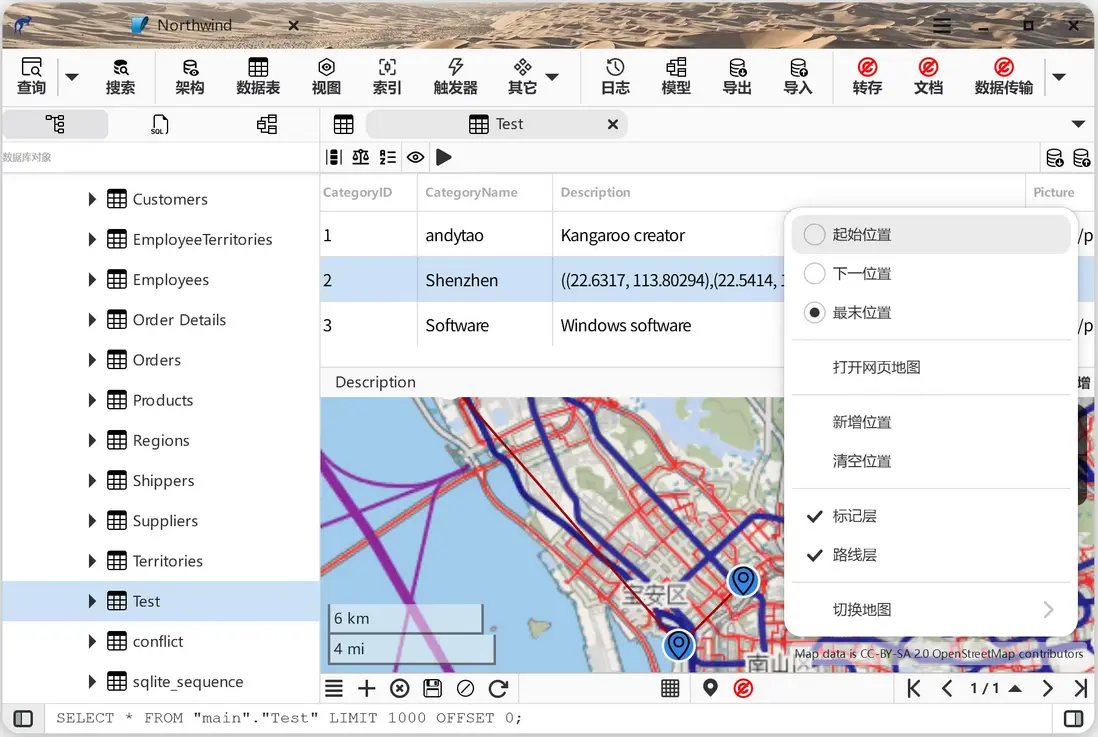Viewport: 1098px width, 737px height.
Task: Expand the Order Details tree node
Action: pos(92,320)
